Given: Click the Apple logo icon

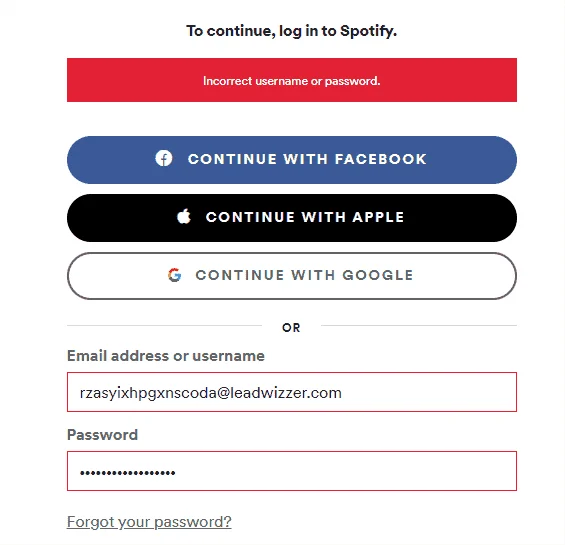Looking at the screenshot, I should (184, 217).
